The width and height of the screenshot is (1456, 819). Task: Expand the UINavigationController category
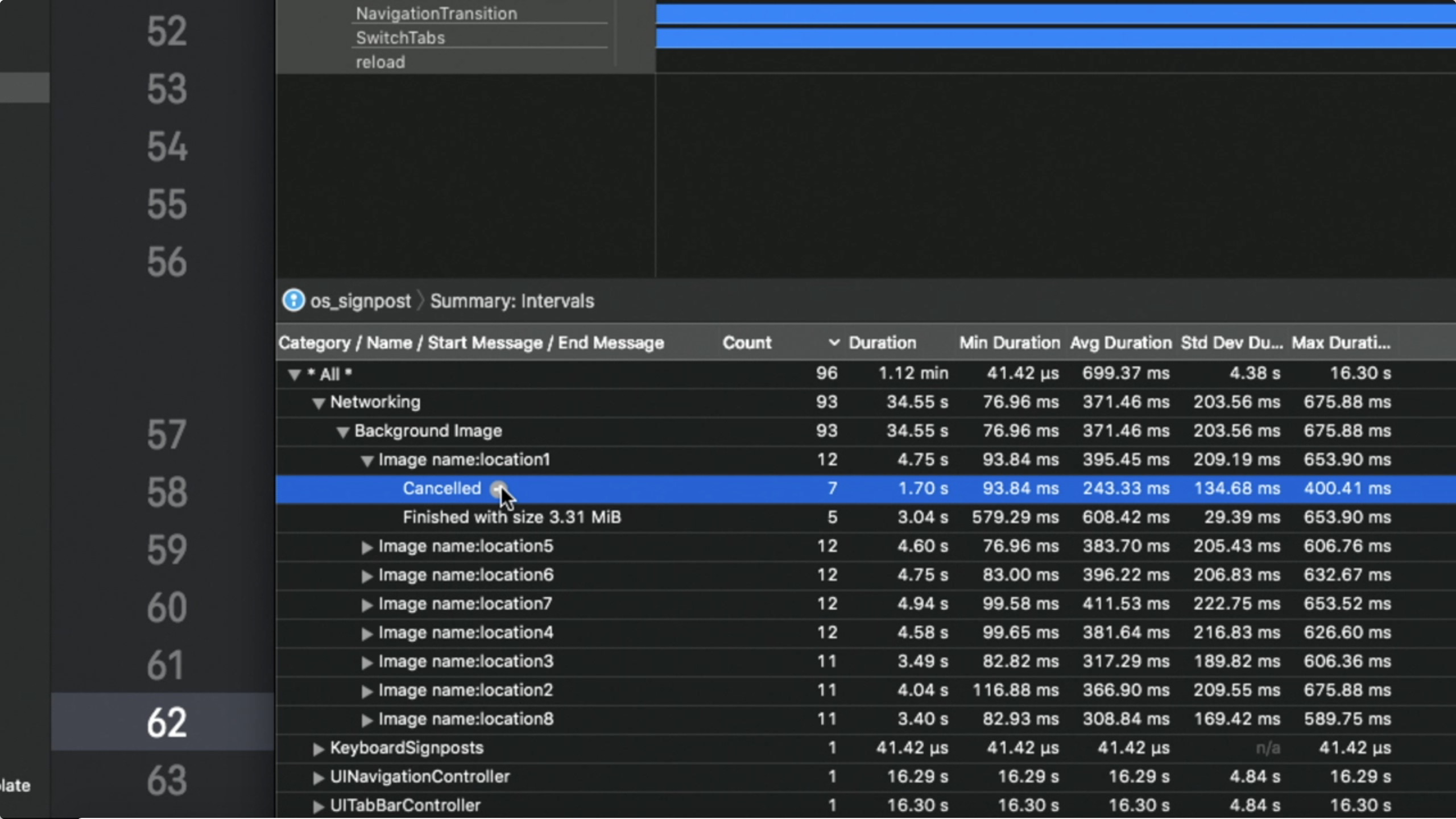tap(318, 777)
